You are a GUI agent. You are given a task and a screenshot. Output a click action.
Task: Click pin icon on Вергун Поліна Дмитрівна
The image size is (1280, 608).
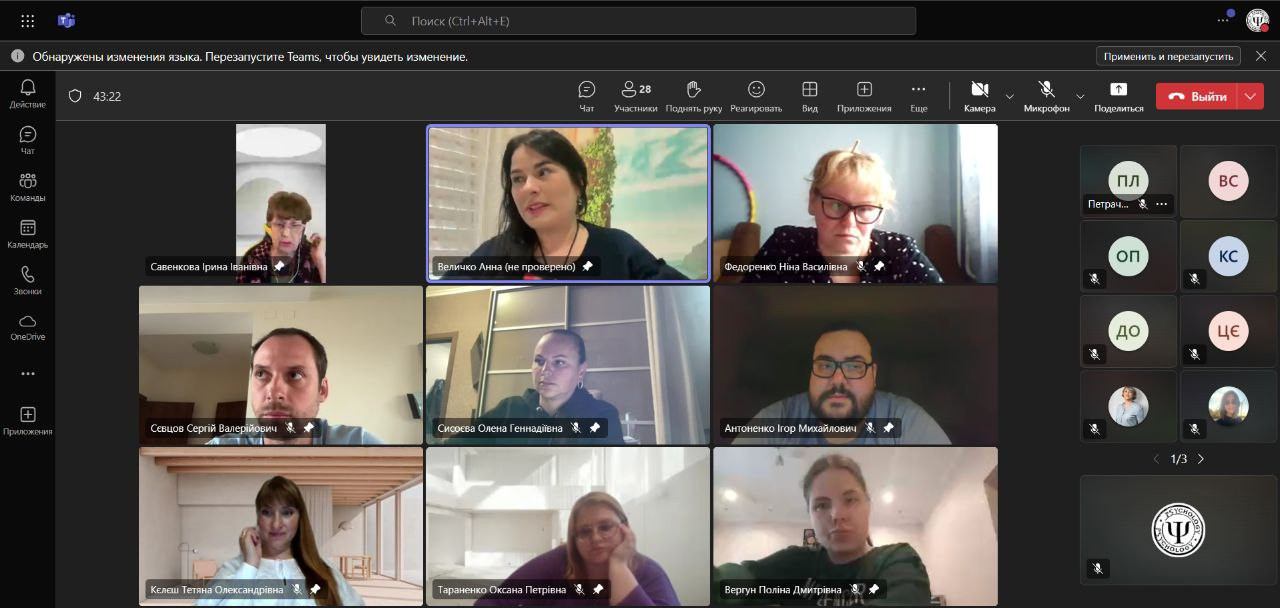click(x=874, y=590)
